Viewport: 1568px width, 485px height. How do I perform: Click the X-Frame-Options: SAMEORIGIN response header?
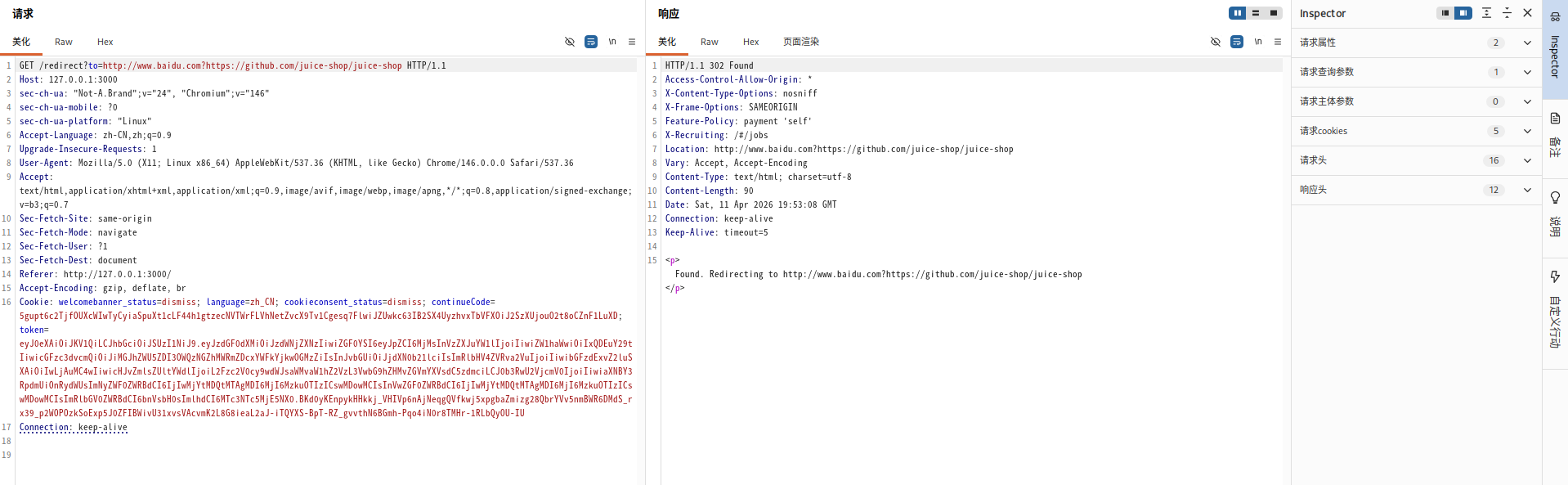point(732,107)
